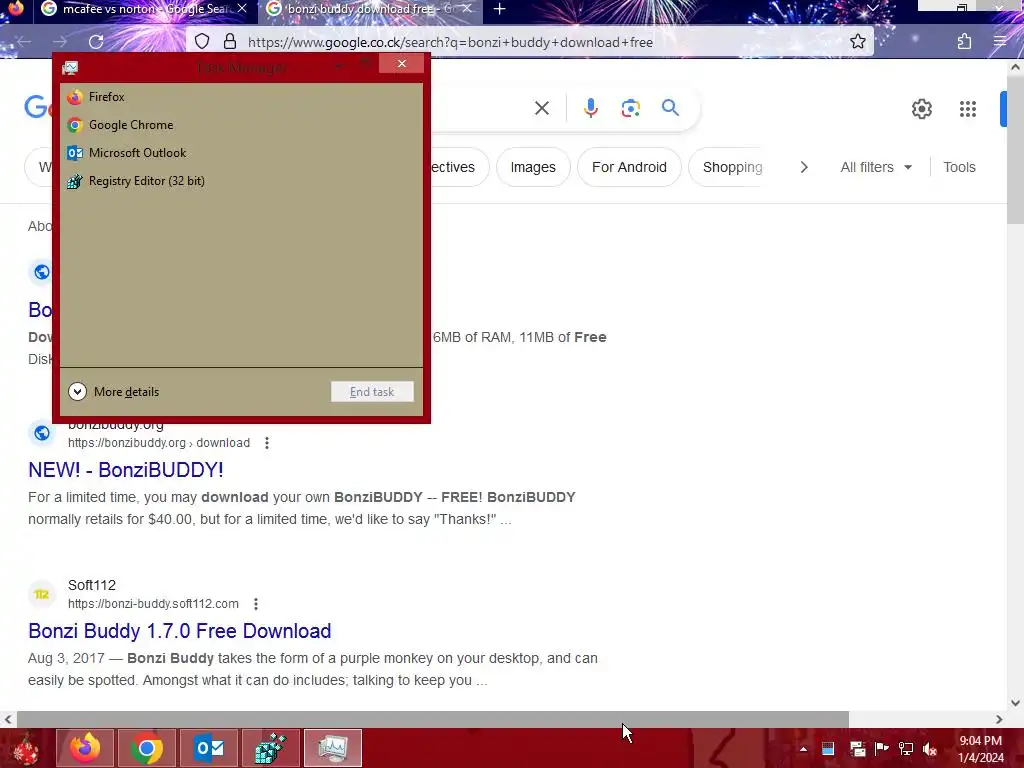Click the End task button
Viewport: 1024px width, 768px height.
pyautogui.click(x=372, y=392)
